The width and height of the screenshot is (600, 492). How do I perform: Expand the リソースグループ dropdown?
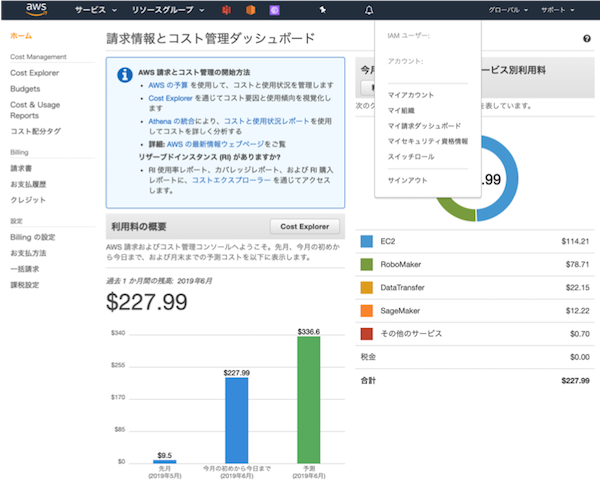[168, 10]
